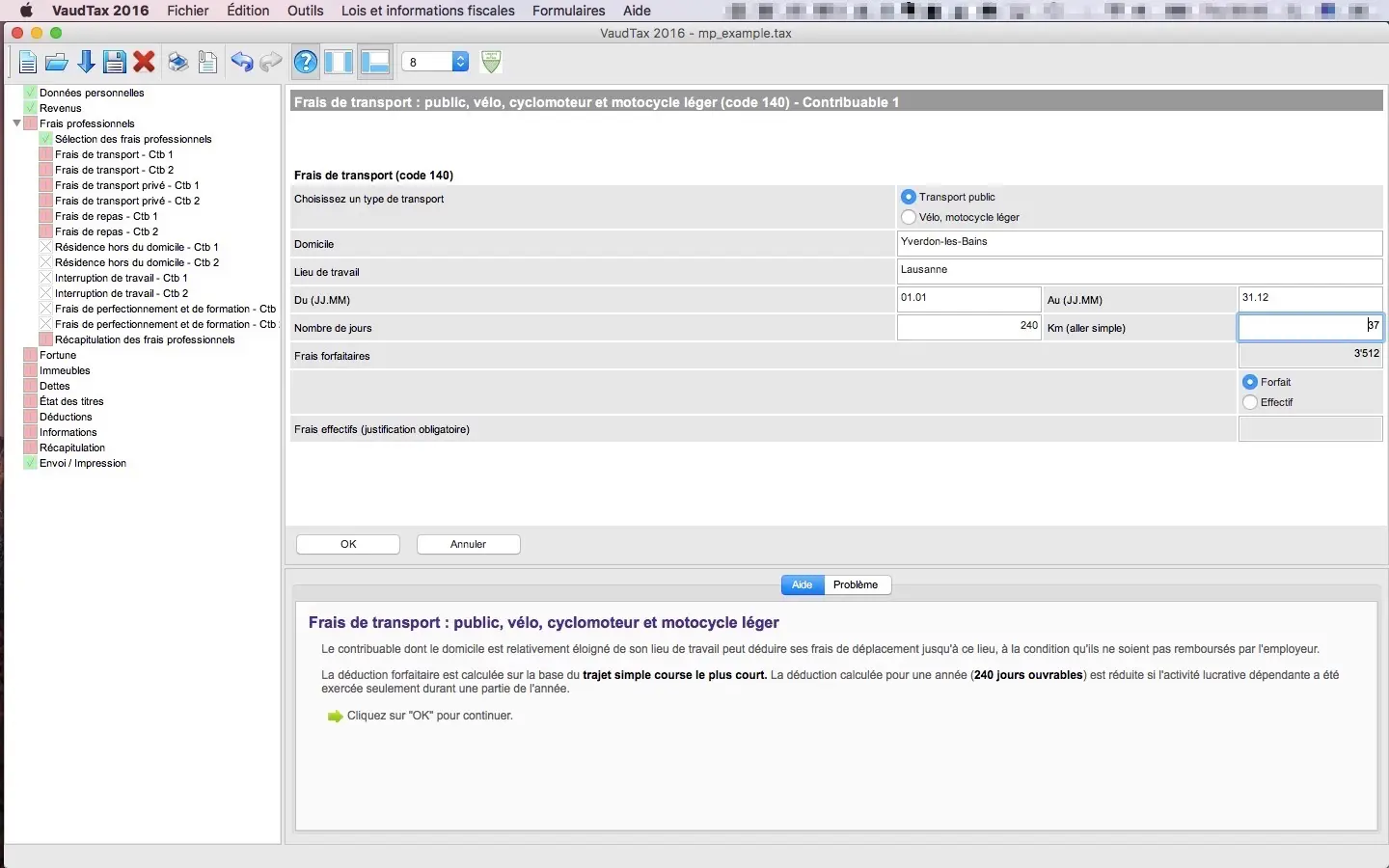Image resolution: width=1389 pixels, height=868 pixels.
Task: Open the Apple menu
Action: point(26,11)
